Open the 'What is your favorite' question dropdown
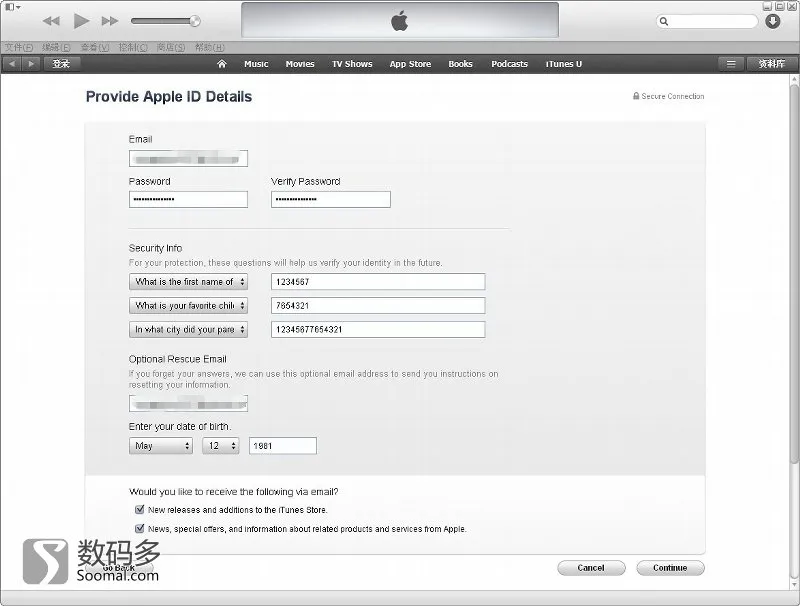The width and height of the screenshot is (800, 606). coord(188,306)
